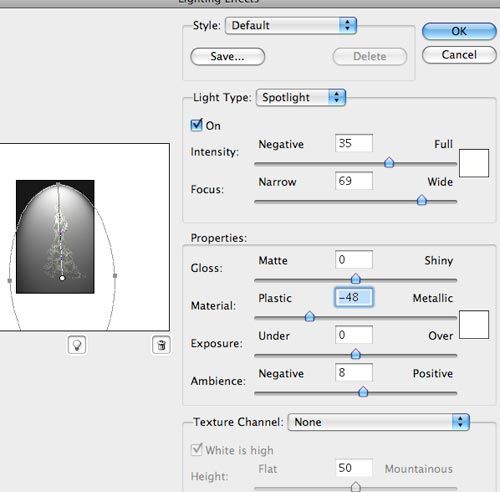Click the Positive label of Ambience
The image size is (500, 492).
click(433, 373)
